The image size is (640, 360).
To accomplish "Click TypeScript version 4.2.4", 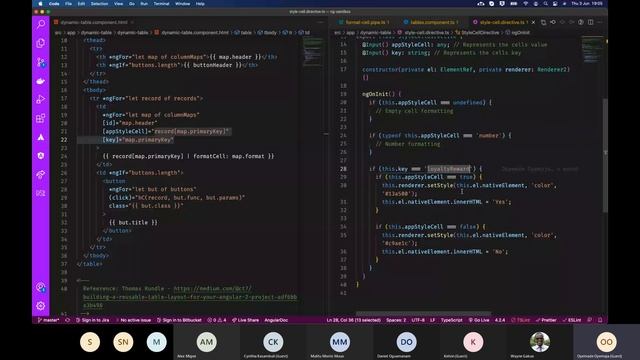I will click(x=500, y=320).
